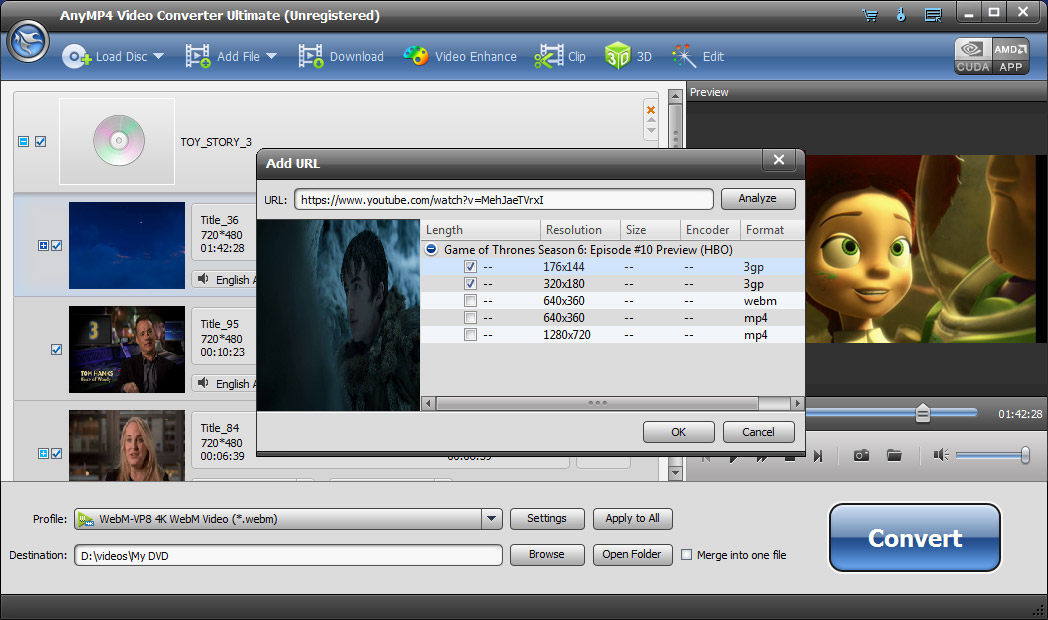Image resolution: width=1048 pixels, height=620 pixels.
Task: Open the Video Enhance tool
Action: (460, 57)
